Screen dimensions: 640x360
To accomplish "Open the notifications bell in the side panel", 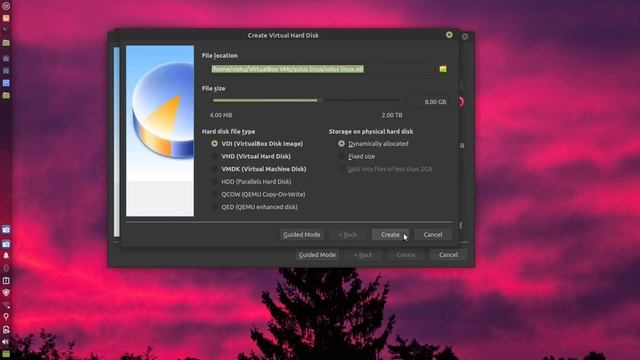I will pyautogui.click(x=6, y=256).
